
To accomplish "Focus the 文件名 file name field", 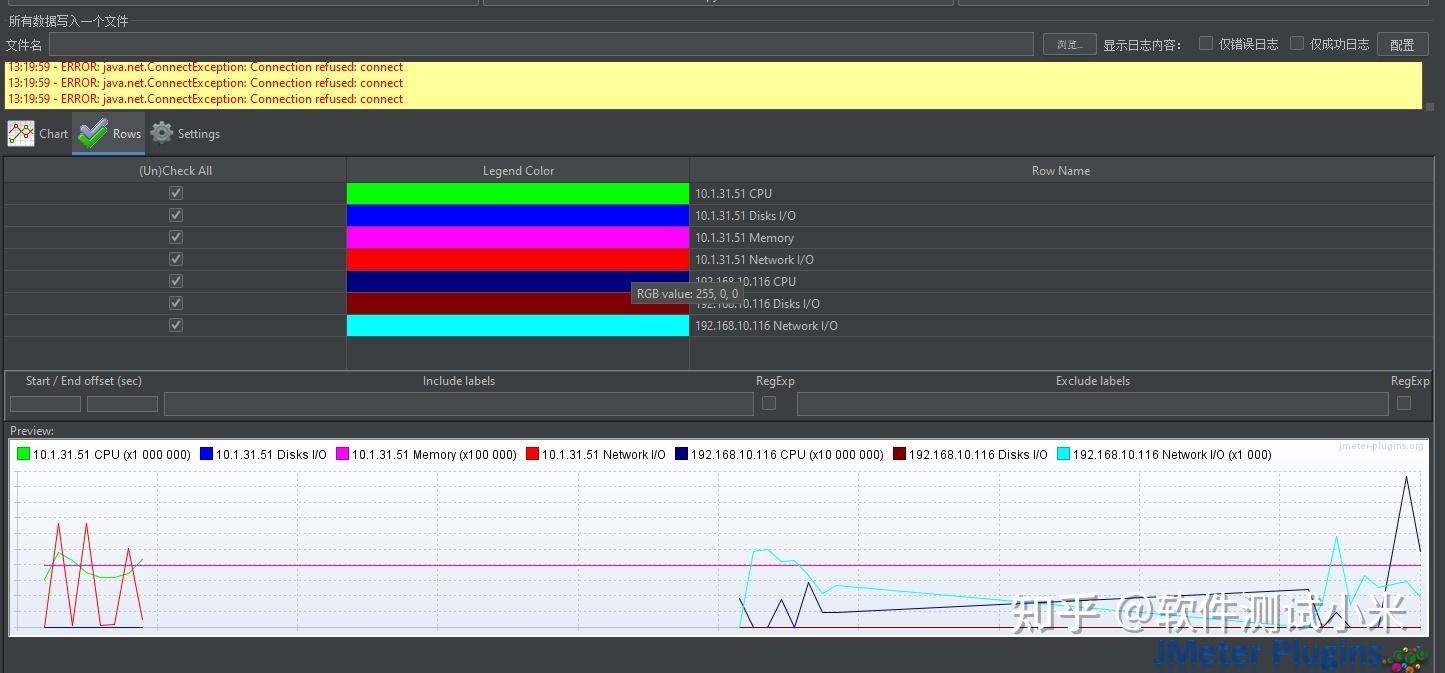I will point(541,44).
